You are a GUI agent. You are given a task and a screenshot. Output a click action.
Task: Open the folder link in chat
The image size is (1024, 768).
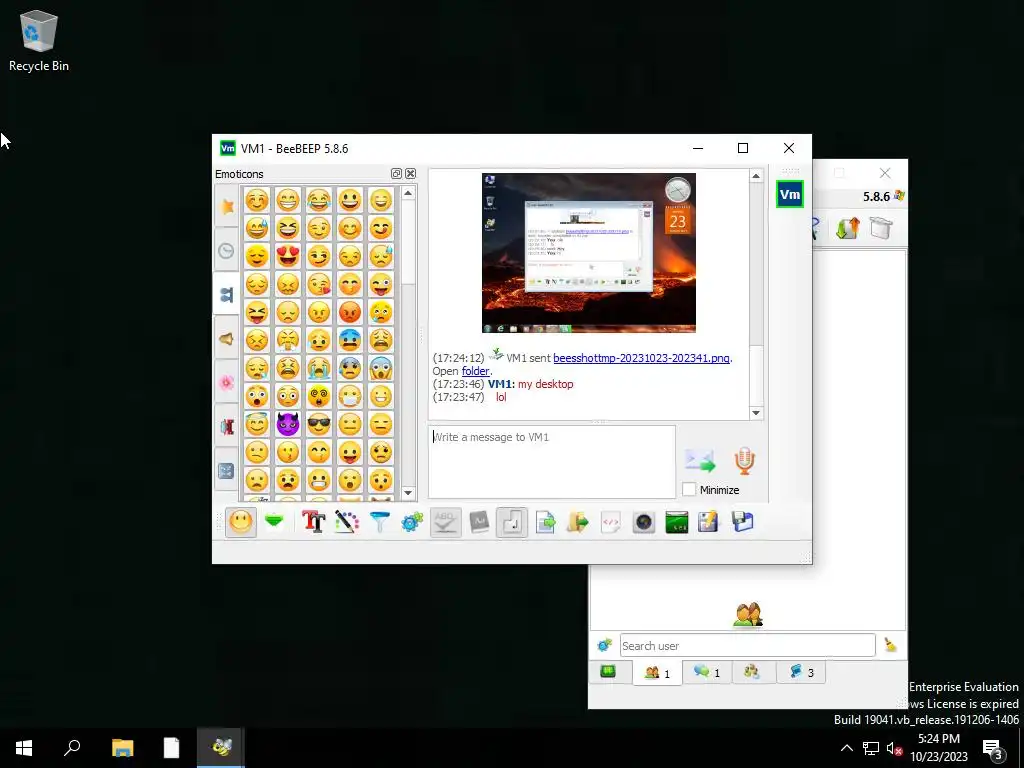pyautogui.click(x=475, y=371)
